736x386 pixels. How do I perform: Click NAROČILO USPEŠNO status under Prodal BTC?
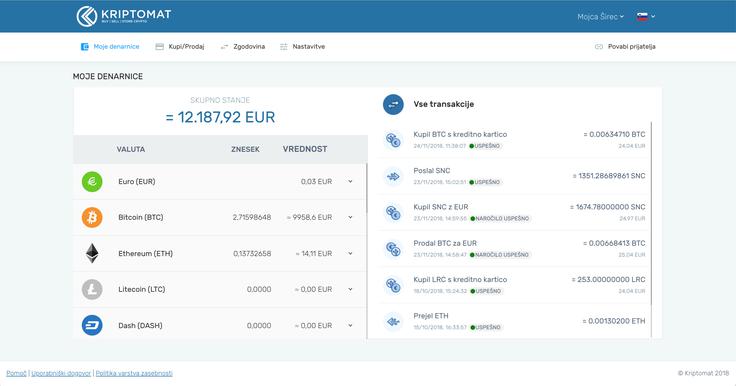pyautogui.click(x=500, y=255)
